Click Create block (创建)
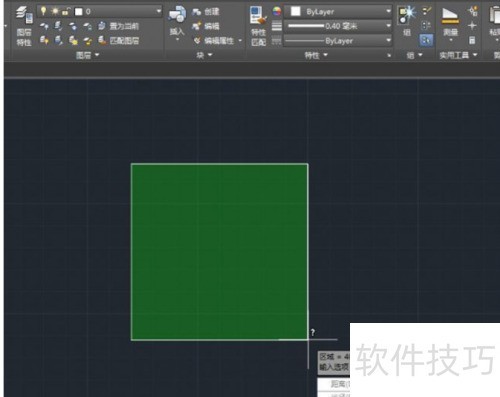This screenshot has width=500, height=397. (206, 12)
